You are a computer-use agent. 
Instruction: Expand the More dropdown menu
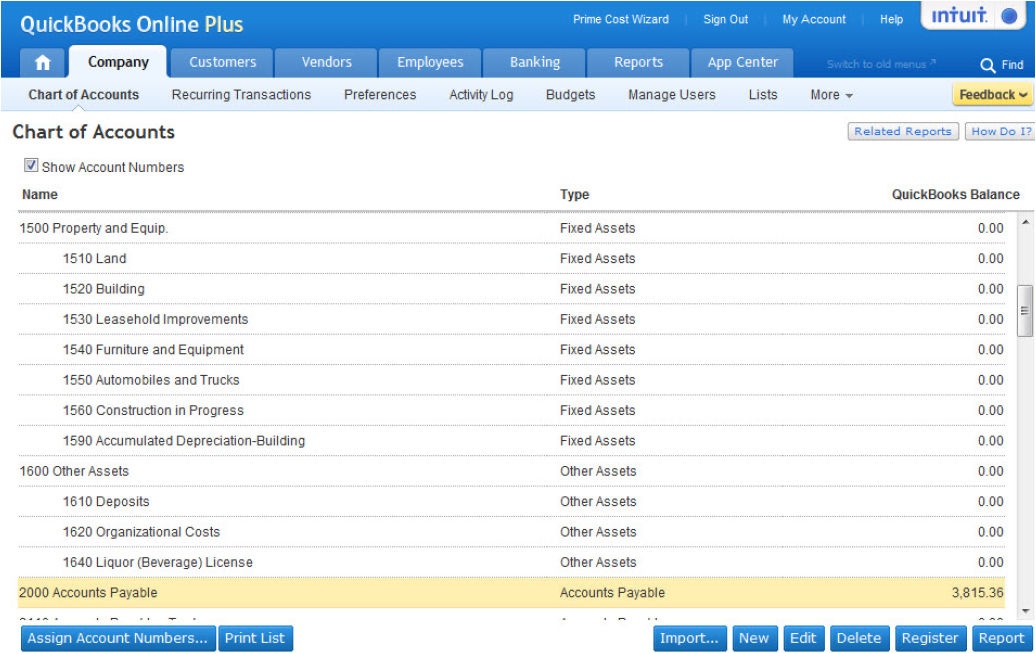831,95
